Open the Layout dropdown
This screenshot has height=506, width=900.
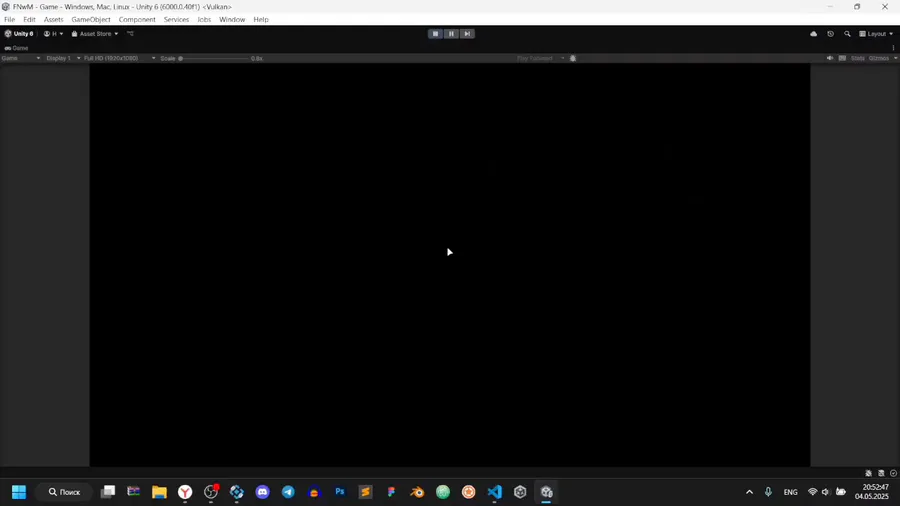pyautogui.click(x=876, y=34)
